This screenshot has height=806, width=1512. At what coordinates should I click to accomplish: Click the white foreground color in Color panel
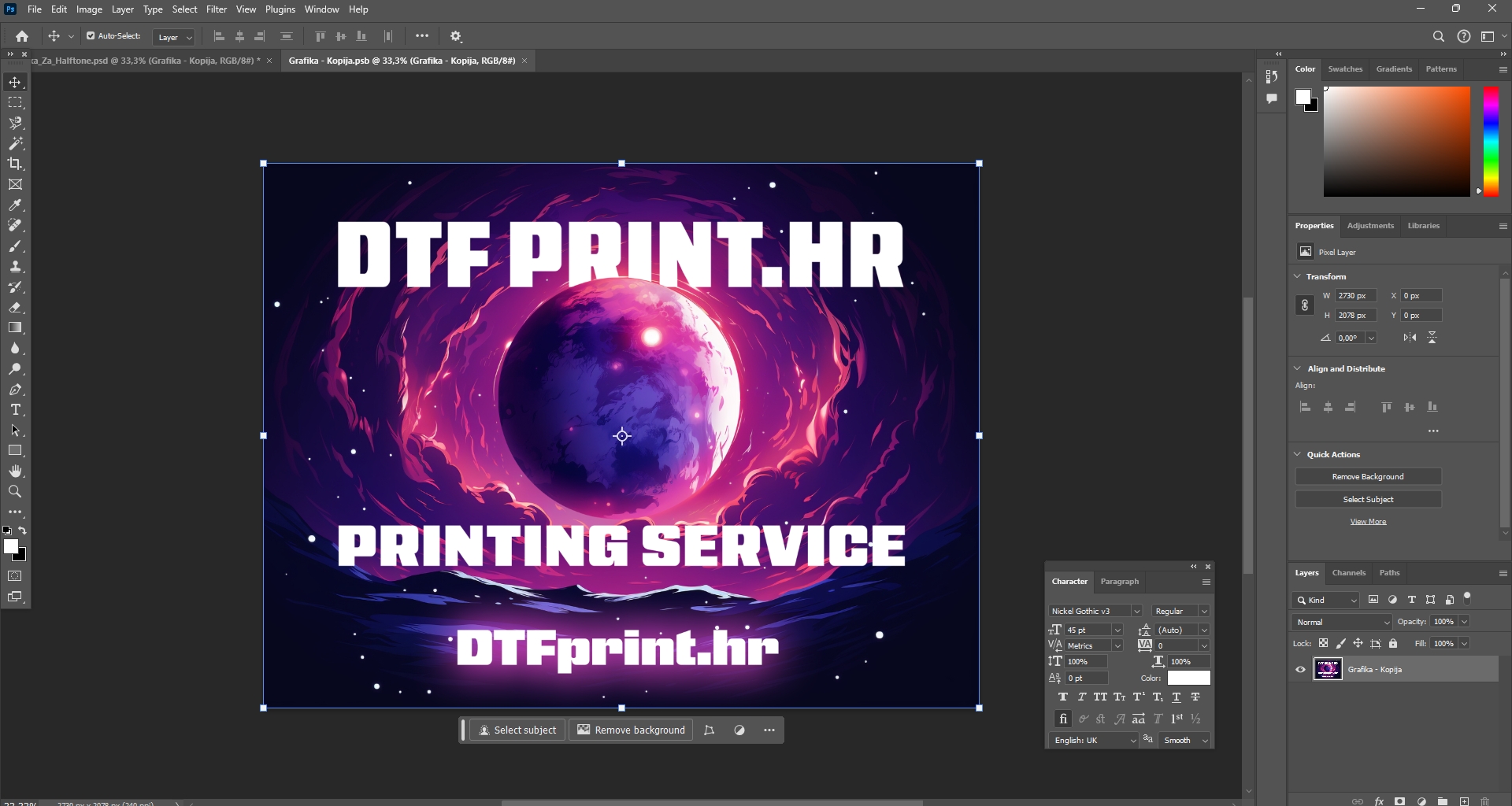1303,97
